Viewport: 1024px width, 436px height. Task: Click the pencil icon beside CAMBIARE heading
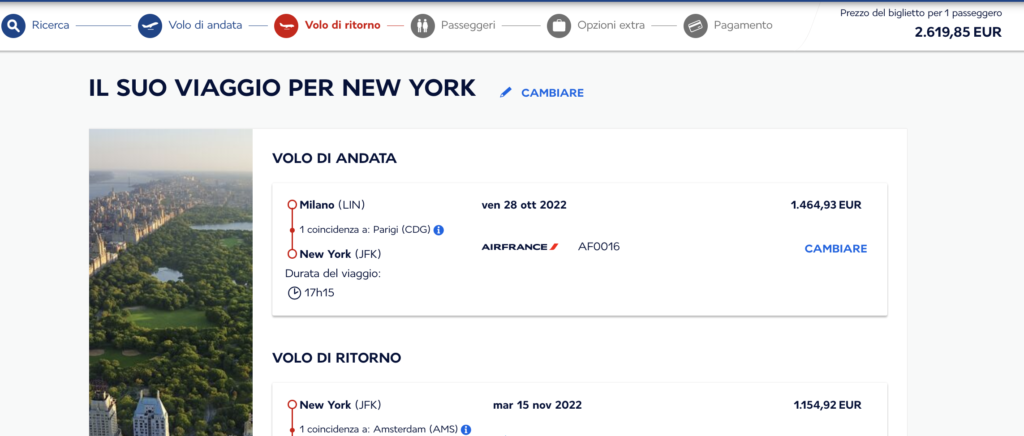(506, 93)
